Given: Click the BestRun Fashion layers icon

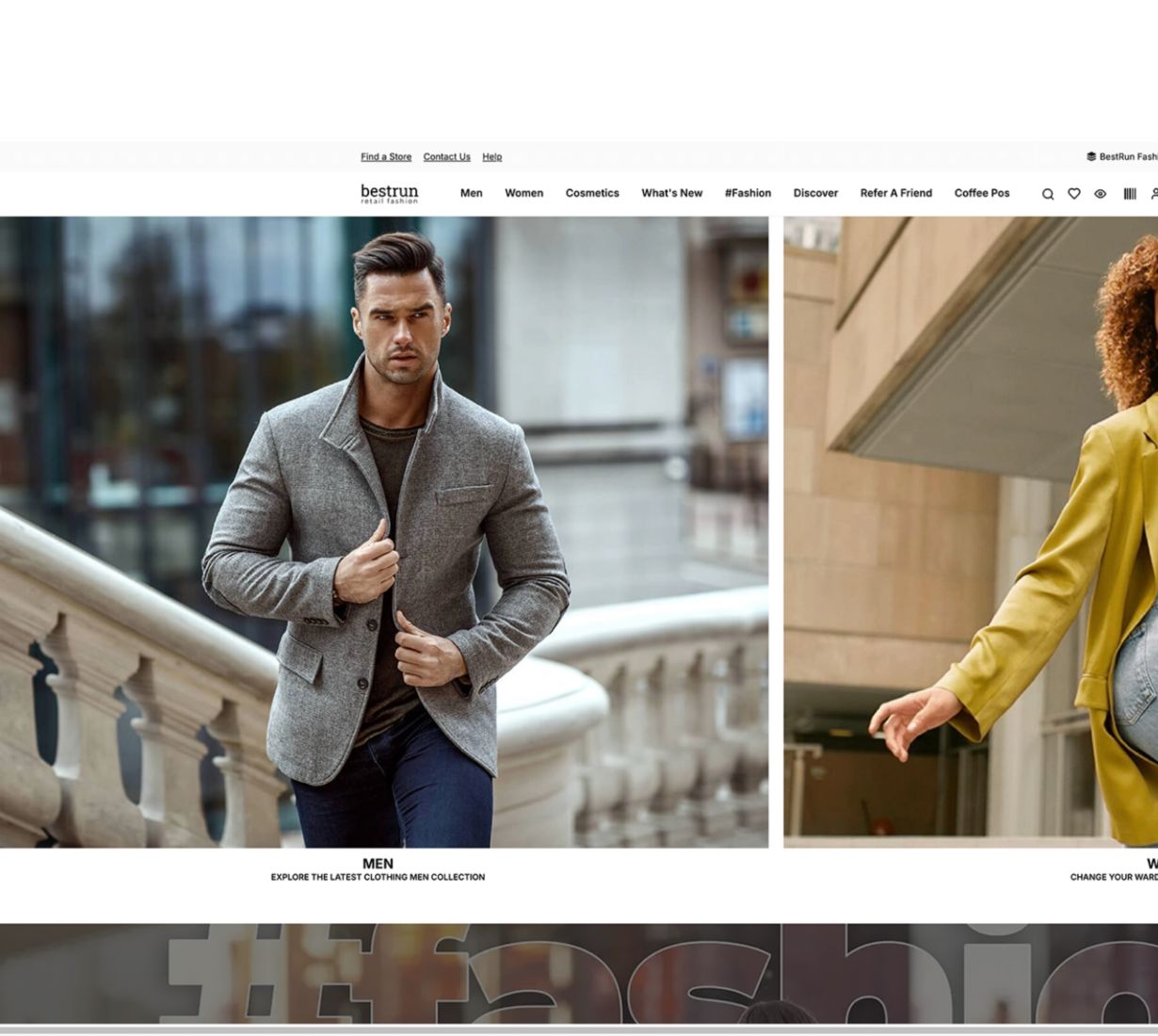Looking at the screenshot, I should pyautogui.click(x=1091, y=157).
